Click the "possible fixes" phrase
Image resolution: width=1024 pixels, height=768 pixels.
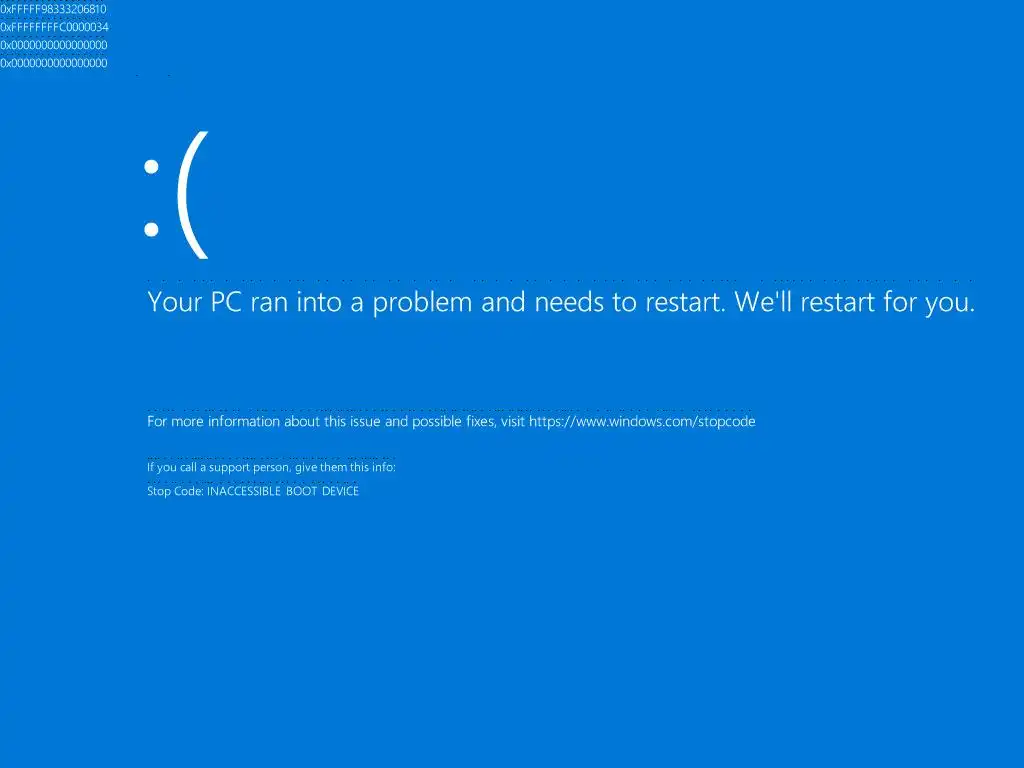453,421
